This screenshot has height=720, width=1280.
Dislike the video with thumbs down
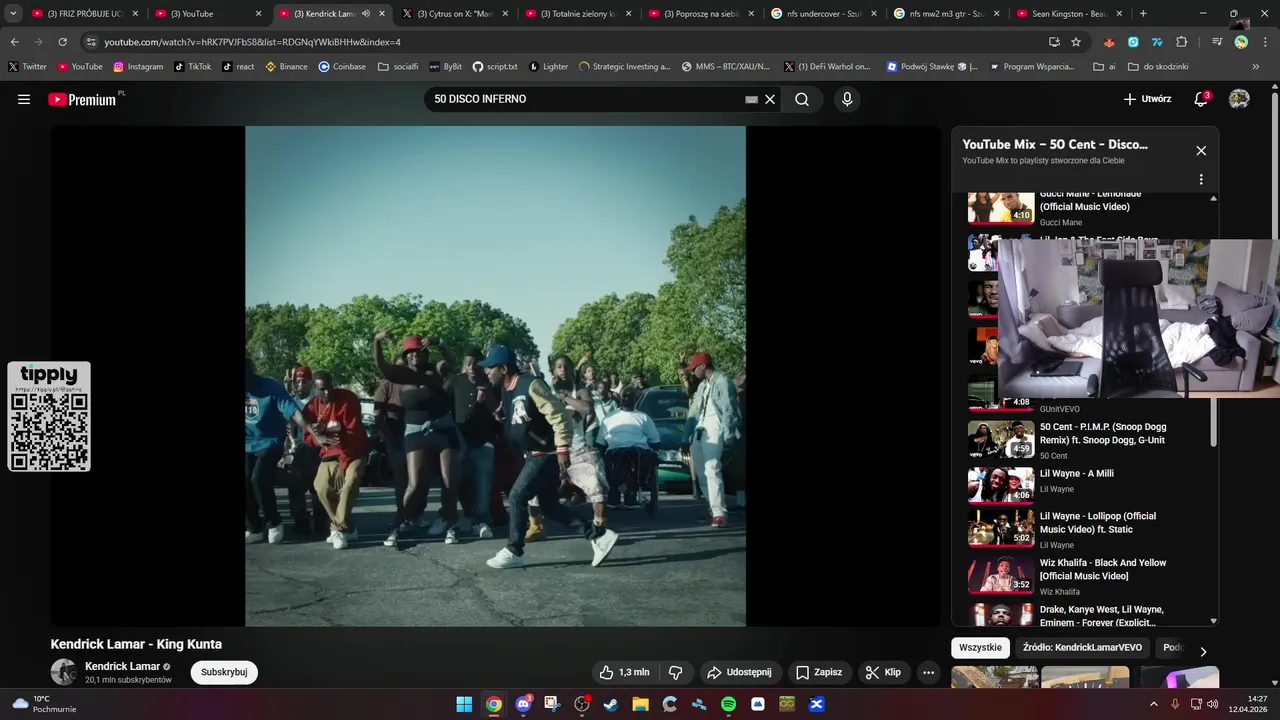676,672
